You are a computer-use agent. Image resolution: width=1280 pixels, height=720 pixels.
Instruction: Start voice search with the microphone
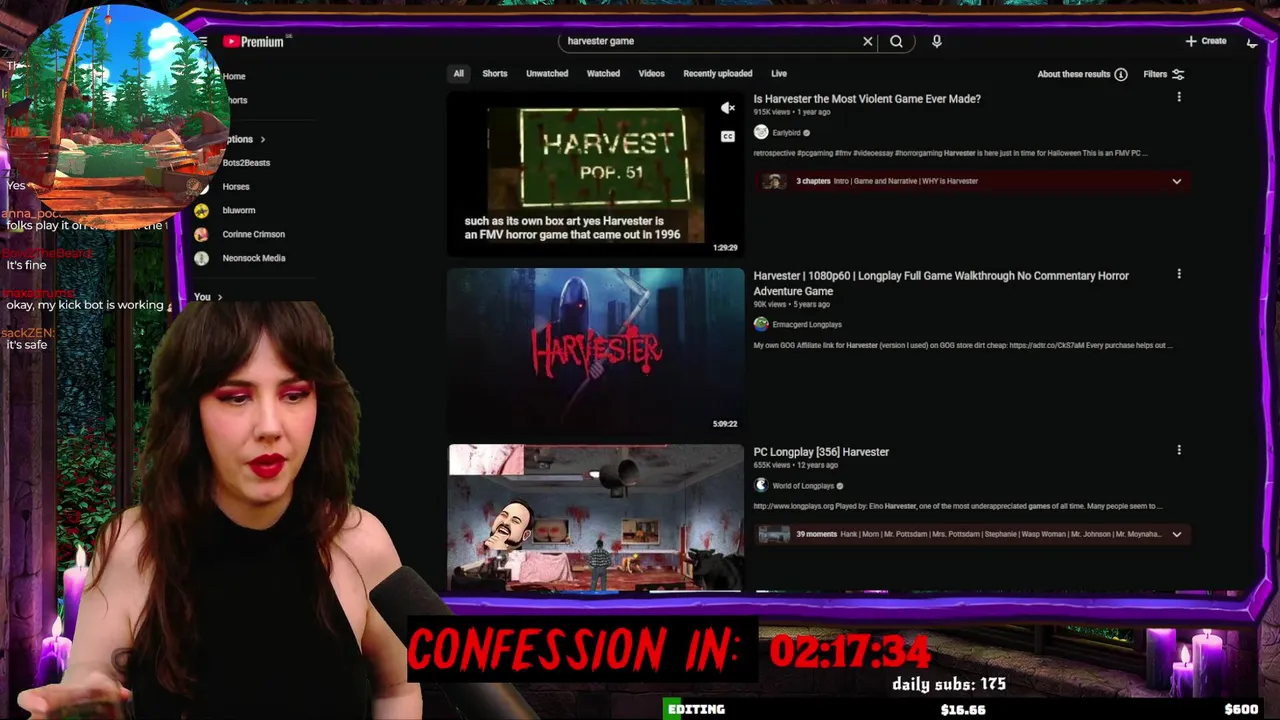(936, 41)
